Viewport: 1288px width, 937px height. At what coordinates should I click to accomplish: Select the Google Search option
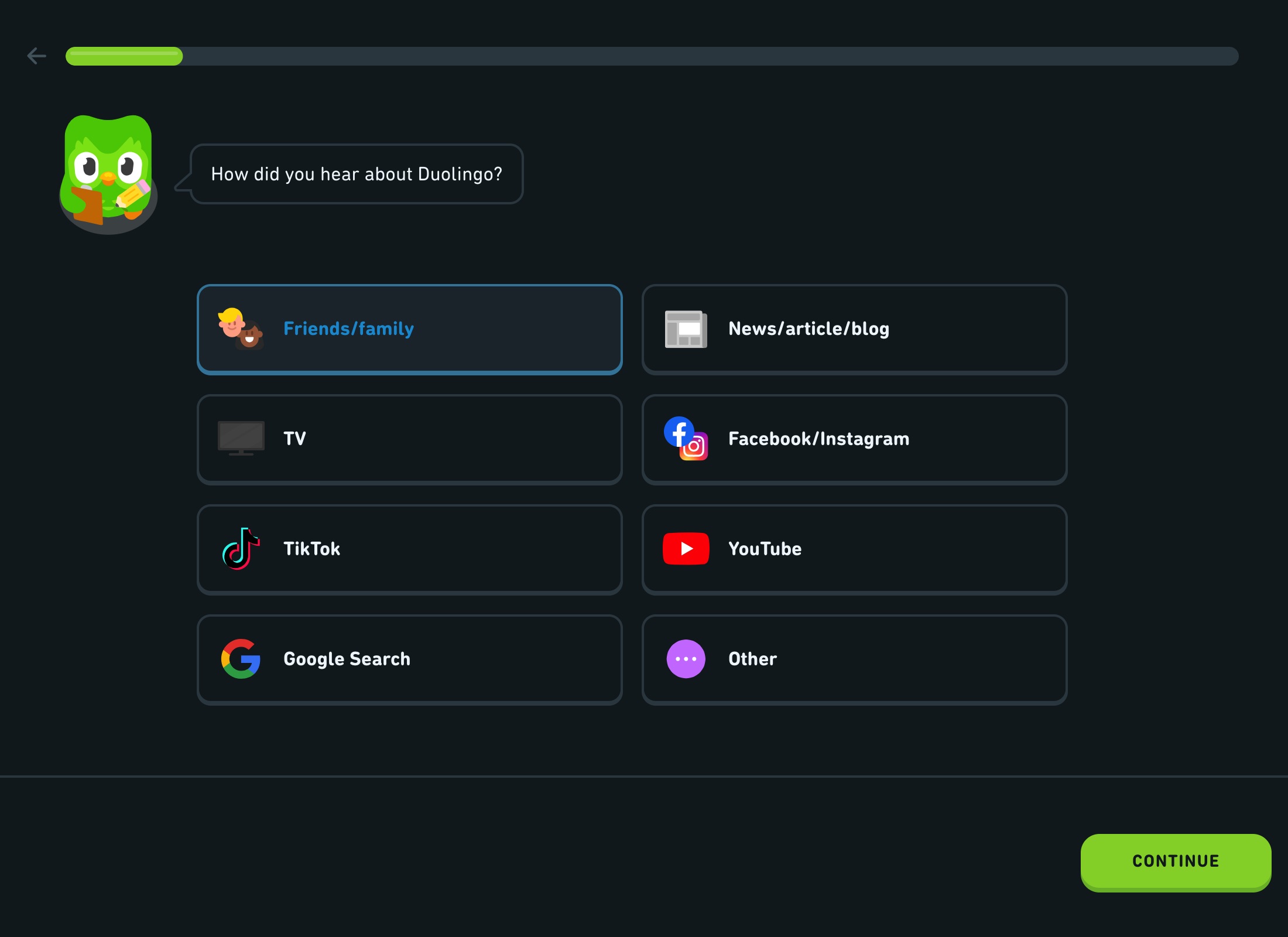[x=410, y=659]
